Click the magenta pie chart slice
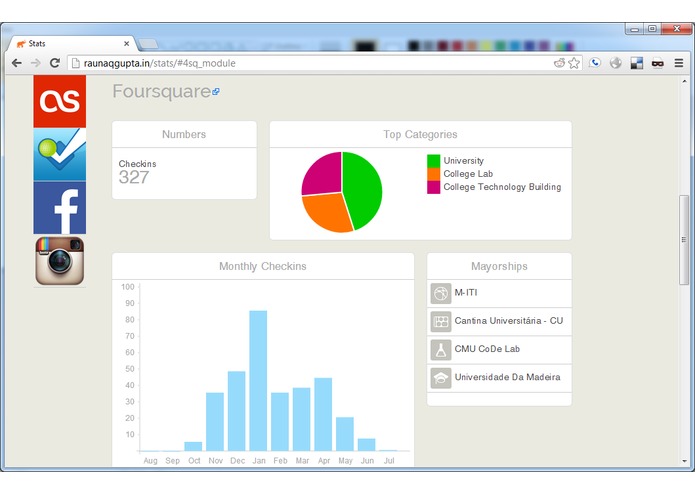Screen dimensions: 695x494 [x=324, y=175]
